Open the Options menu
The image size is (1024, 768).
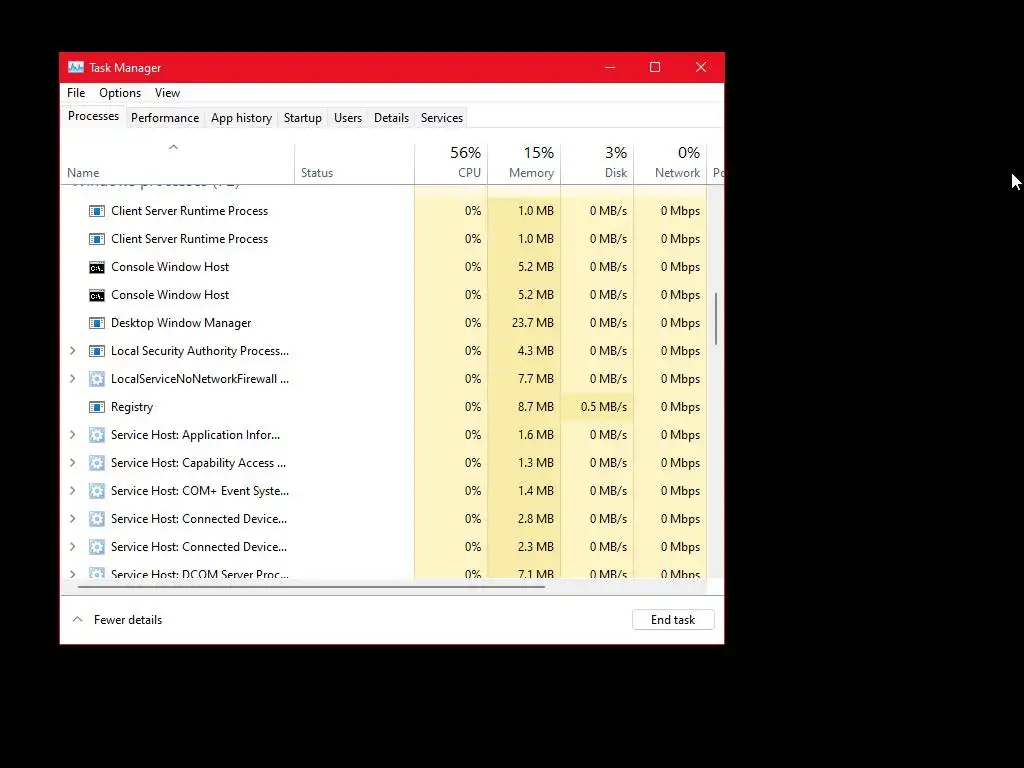pyautogui.click(x=120, y=93)
